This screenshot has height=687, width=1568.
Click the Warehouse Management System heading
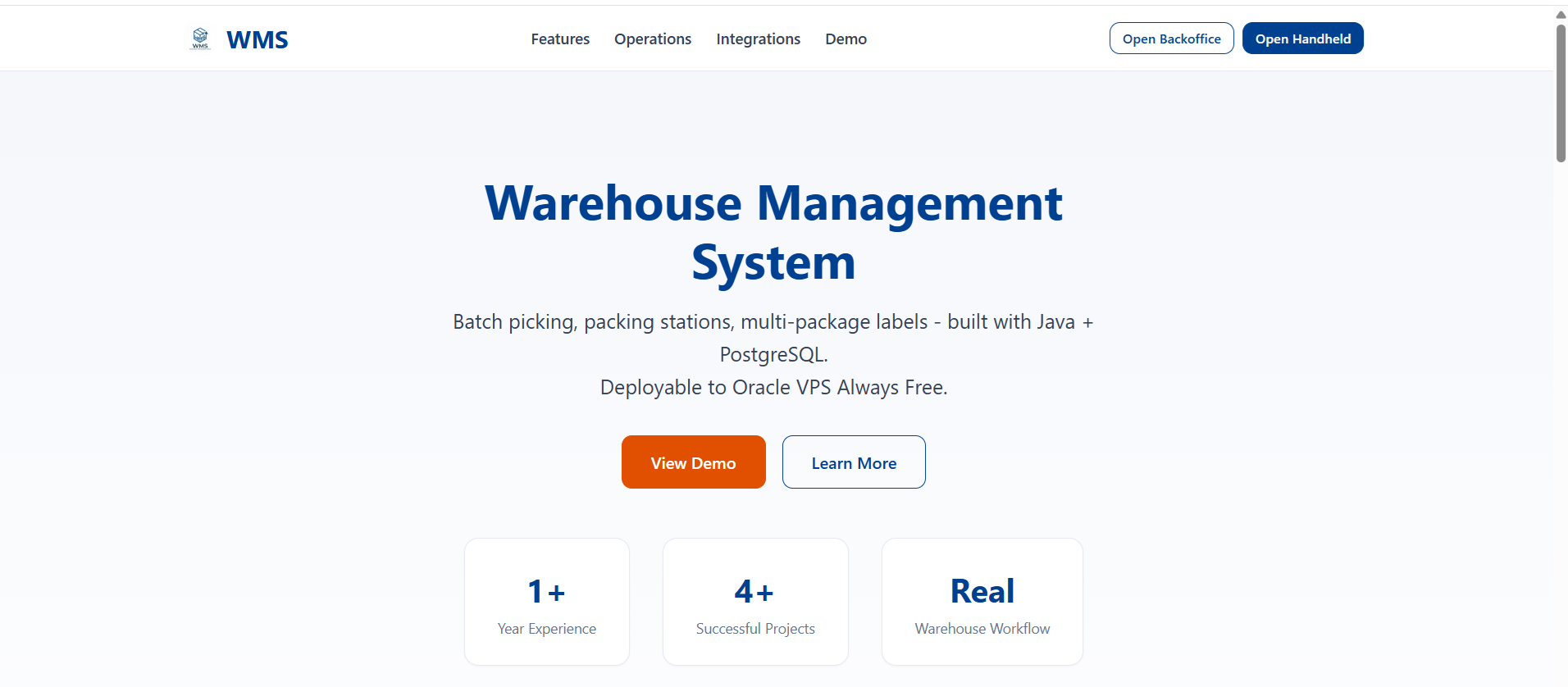pyautogui.click(x=773, y=233)
